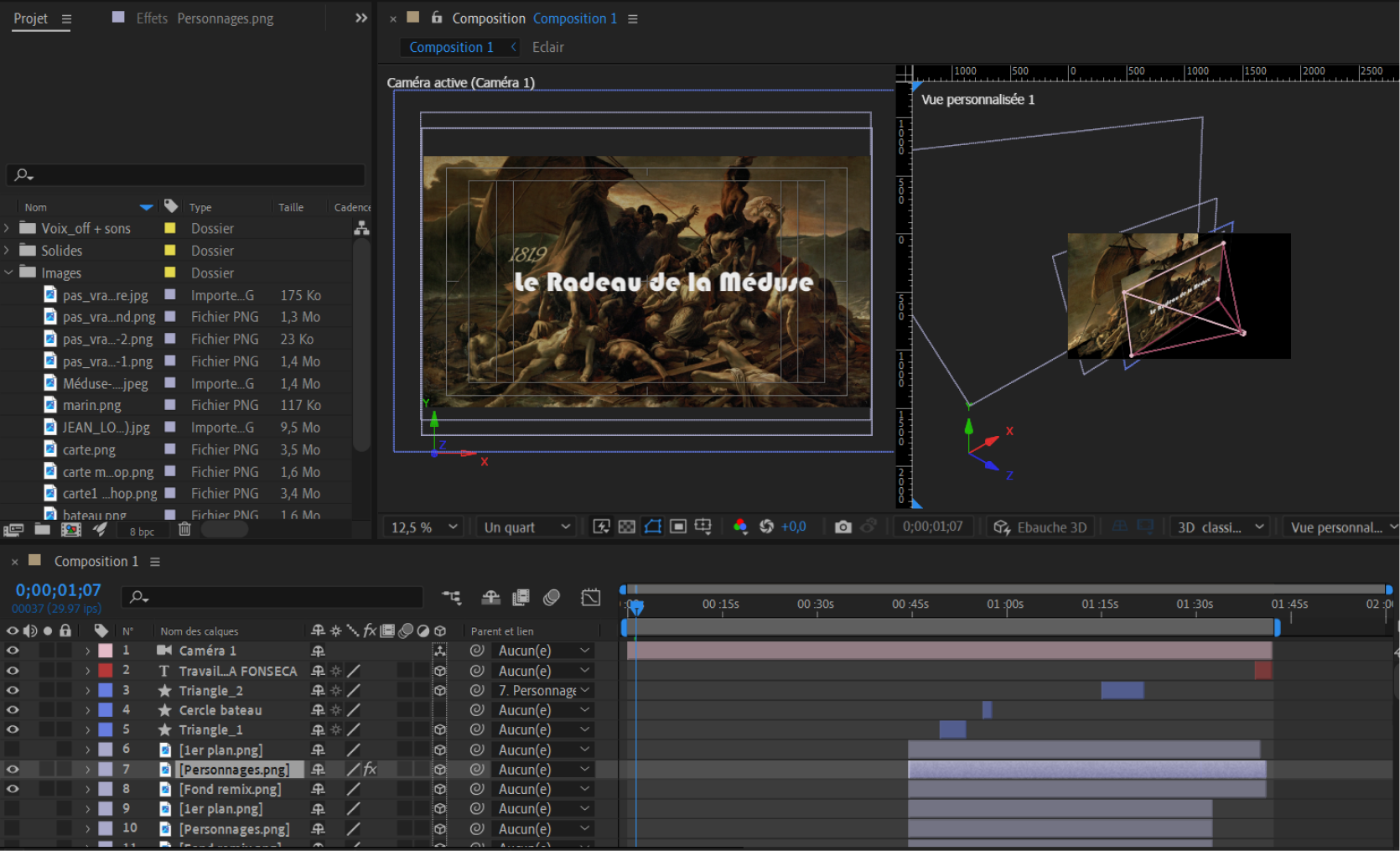Image resolution: width=1400 pixels, height=851 pixels.
Task: Toggle the motion blur switch in timeline header
Action: (551, 597)
